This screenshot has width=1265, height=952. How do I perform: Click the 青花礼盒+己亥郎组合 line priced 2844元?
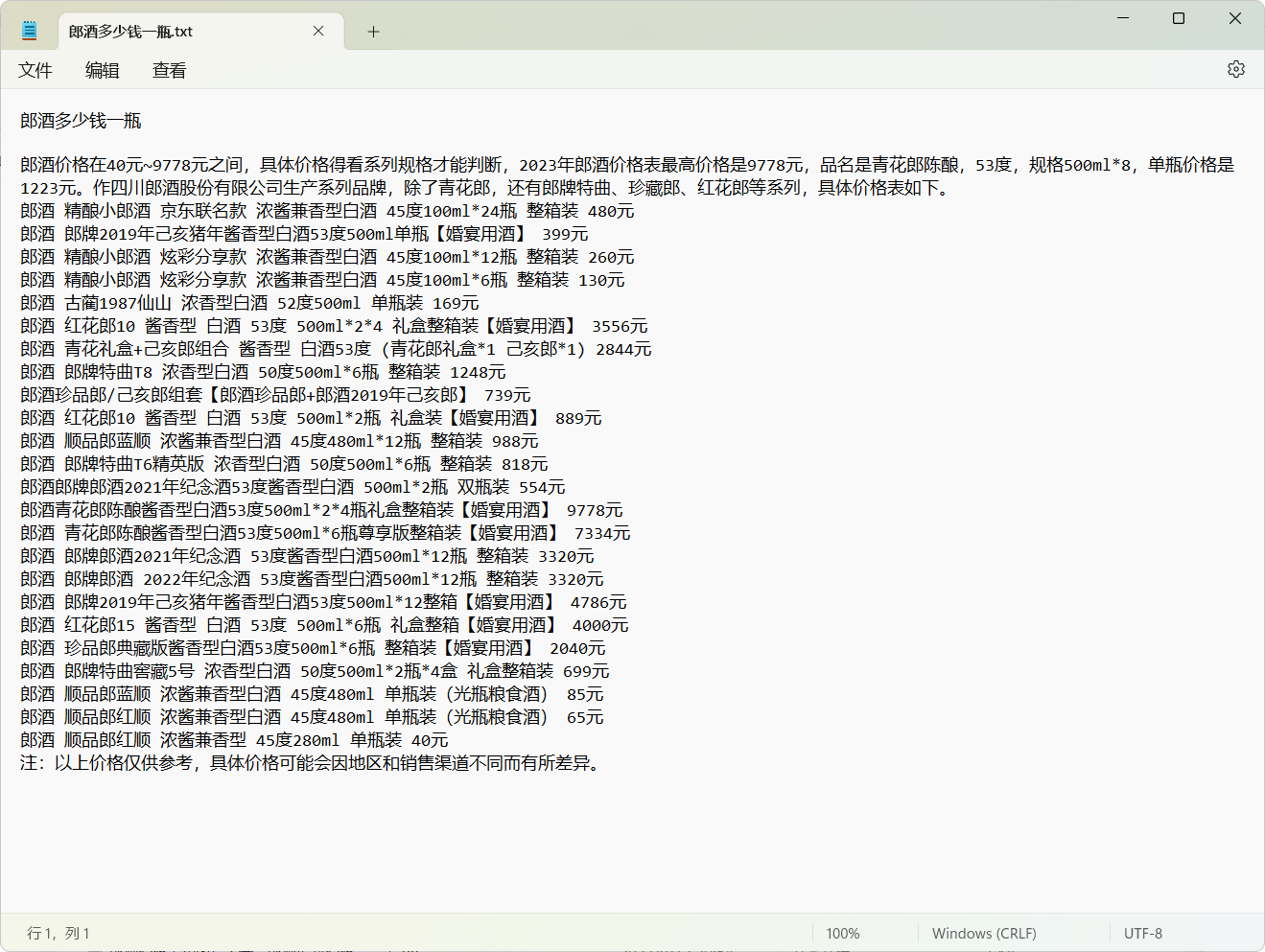point(336,349)
